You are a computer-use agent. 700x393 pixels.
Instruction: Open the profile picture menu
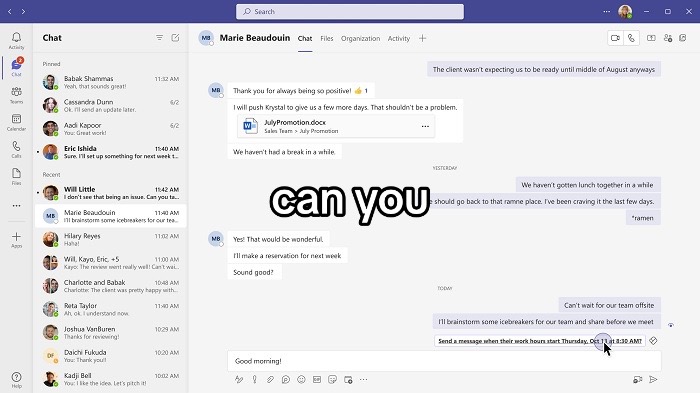click(x=625, y=12)
